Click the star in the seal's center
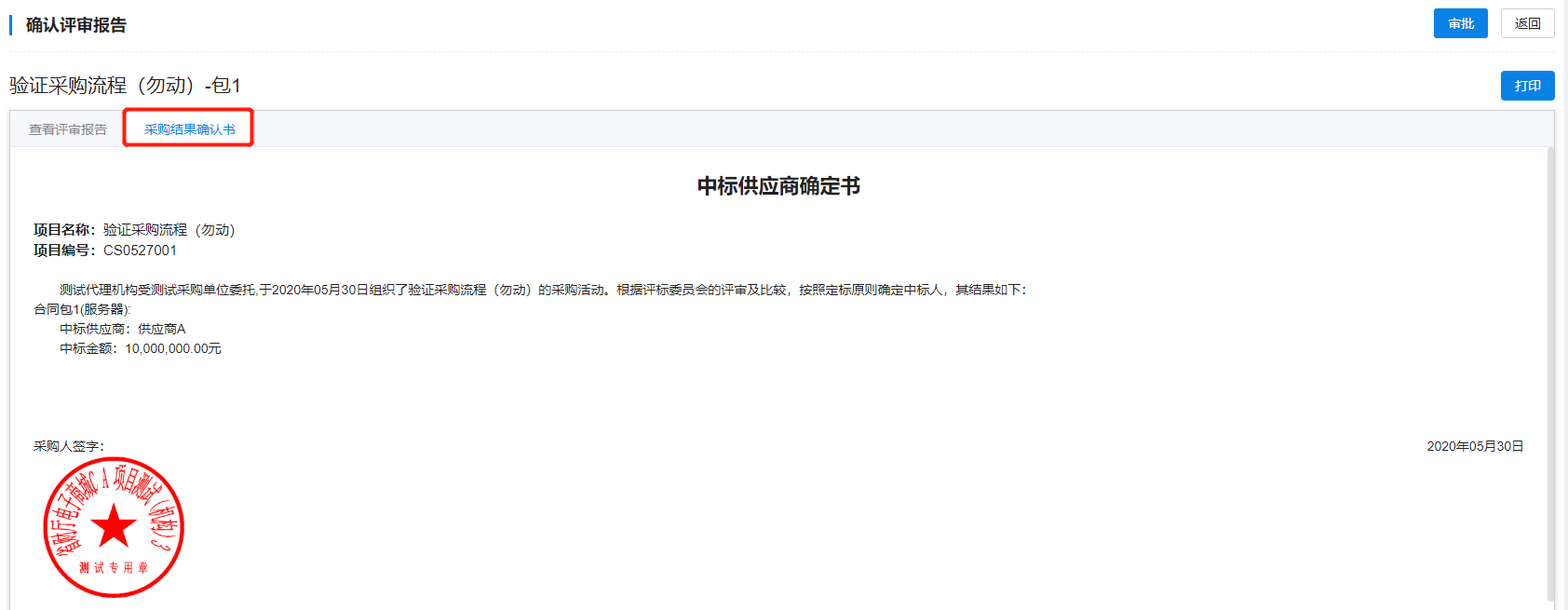1568x610 pixels. point(114,526)
